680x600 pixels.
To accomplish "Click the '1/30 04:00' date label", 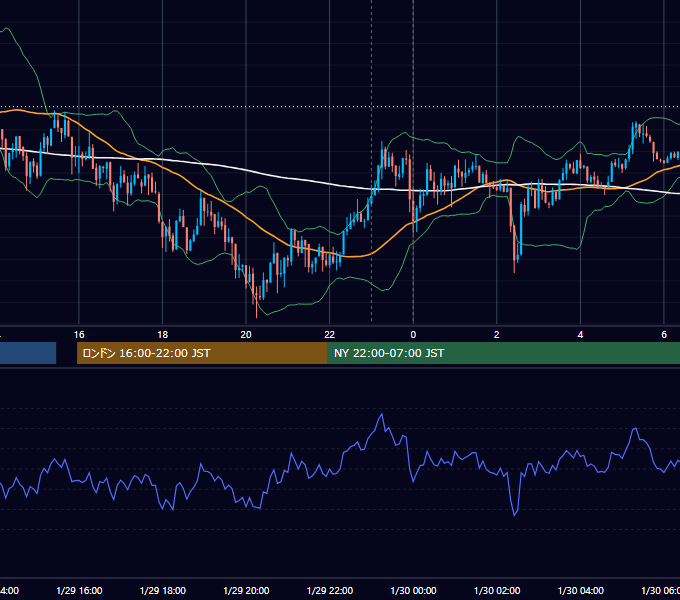I will (x=581, y=590).
